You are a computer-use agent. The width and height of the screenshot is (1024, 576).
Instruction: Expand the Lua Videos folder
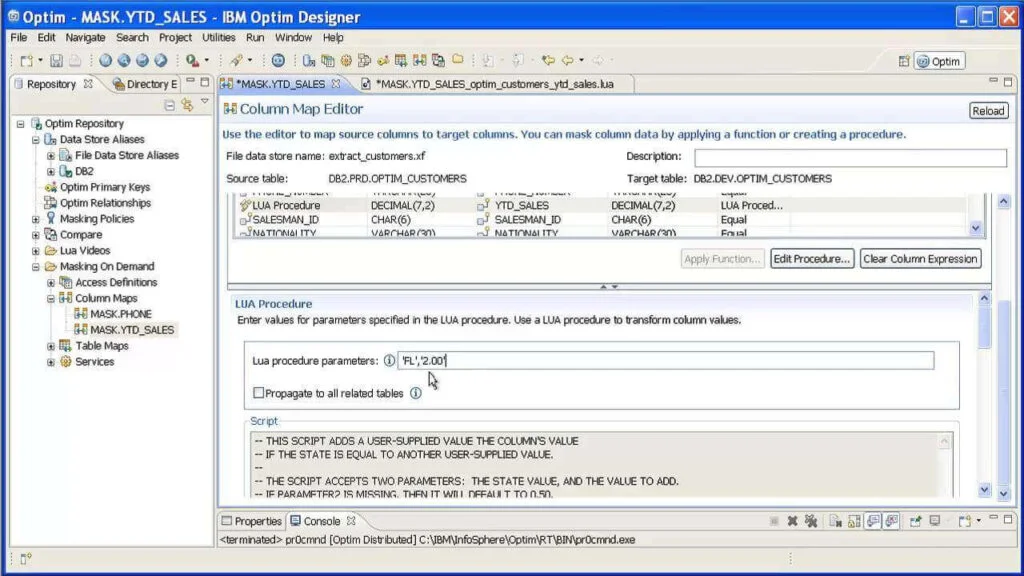tap(36, 251)
